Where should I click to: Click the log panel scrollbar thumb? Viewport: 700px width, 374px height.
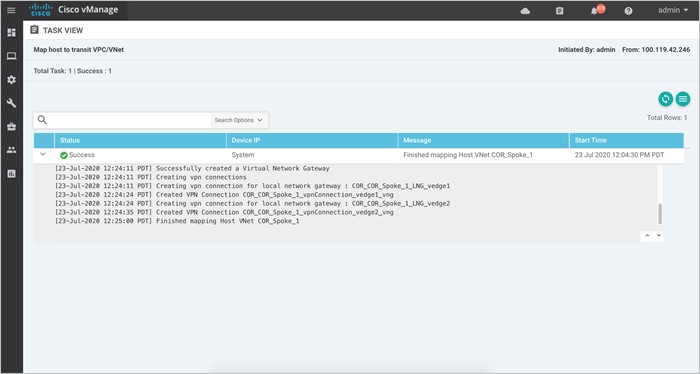660,214
